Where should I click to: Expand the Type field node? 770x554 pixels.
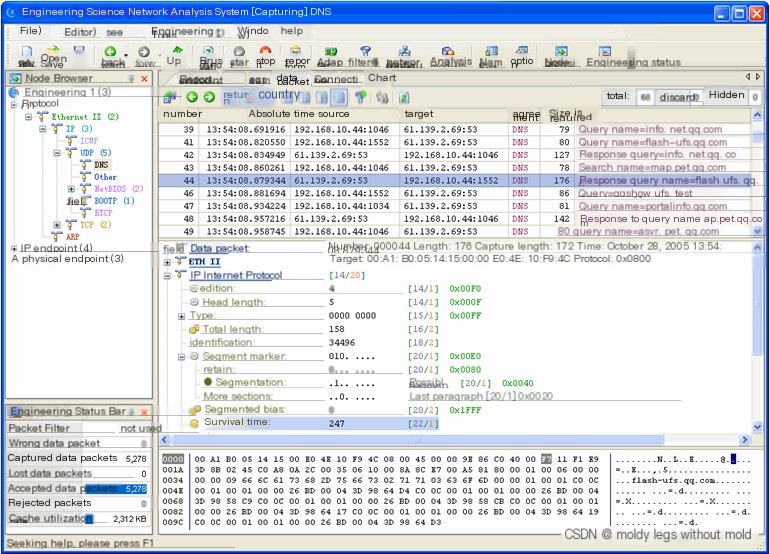click(x=181, y=316)
